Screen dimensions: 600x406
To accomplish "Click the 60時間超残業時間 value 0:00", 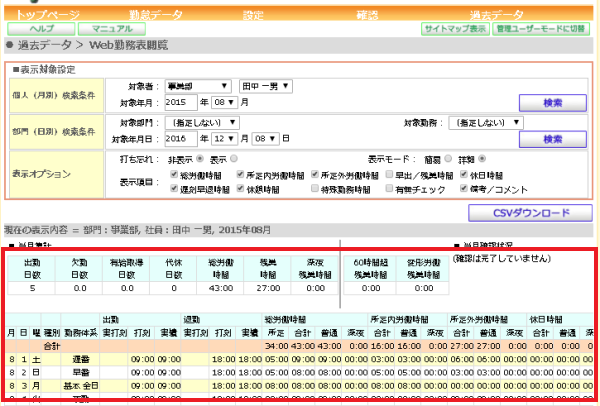I will [370, 288].
